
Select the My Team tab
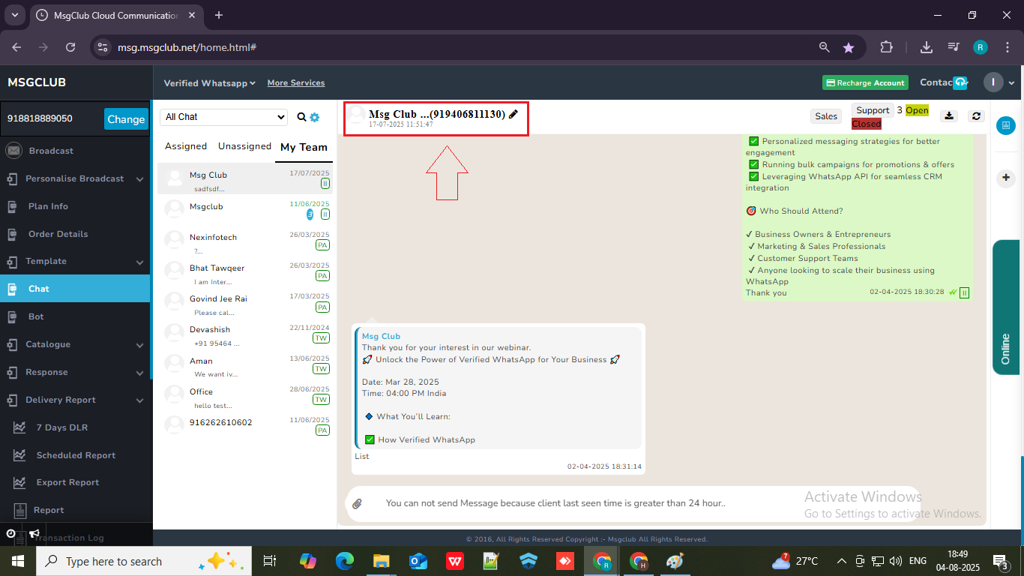pyautogui.click(x=304, y=147)
